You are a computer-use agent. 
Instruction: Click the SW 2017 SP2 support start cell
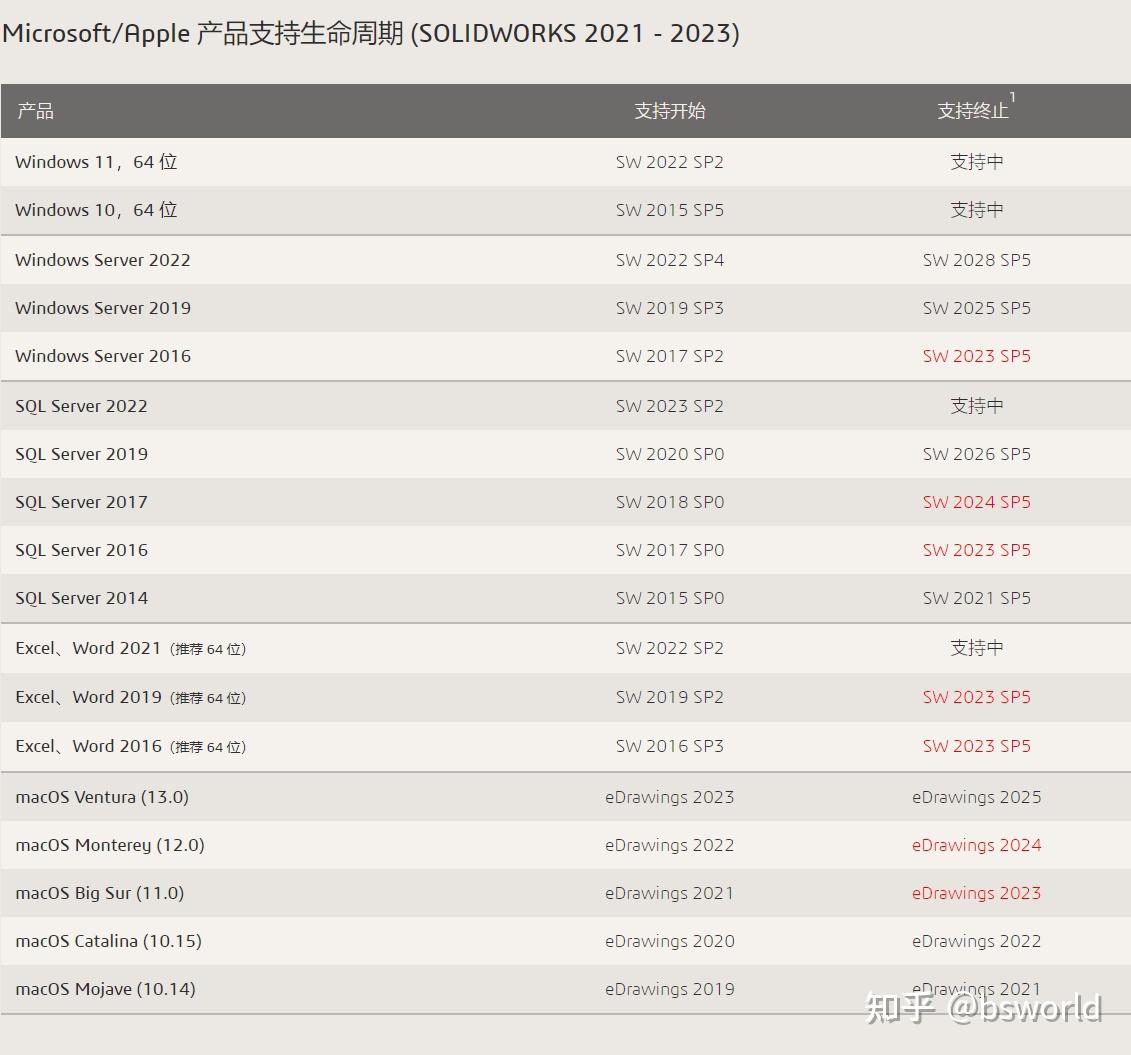[x=669, y=356]
